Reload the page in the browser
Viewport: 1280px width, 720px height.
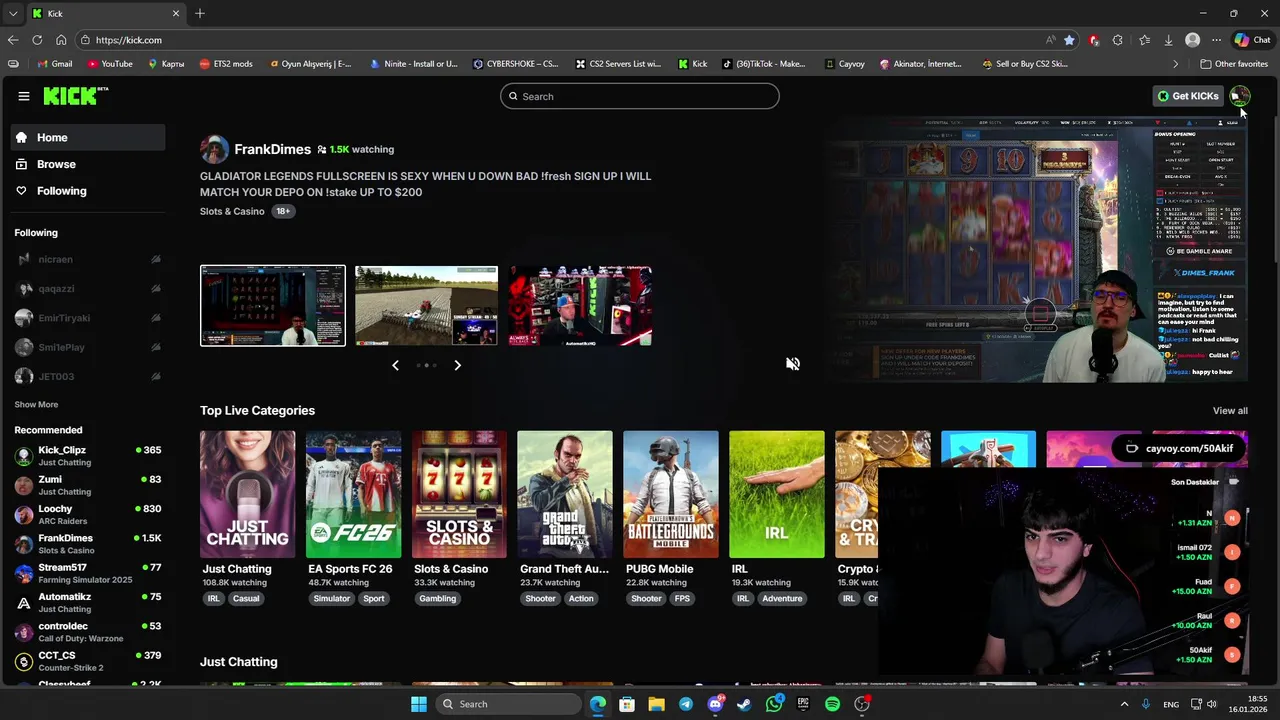point(37,40)
